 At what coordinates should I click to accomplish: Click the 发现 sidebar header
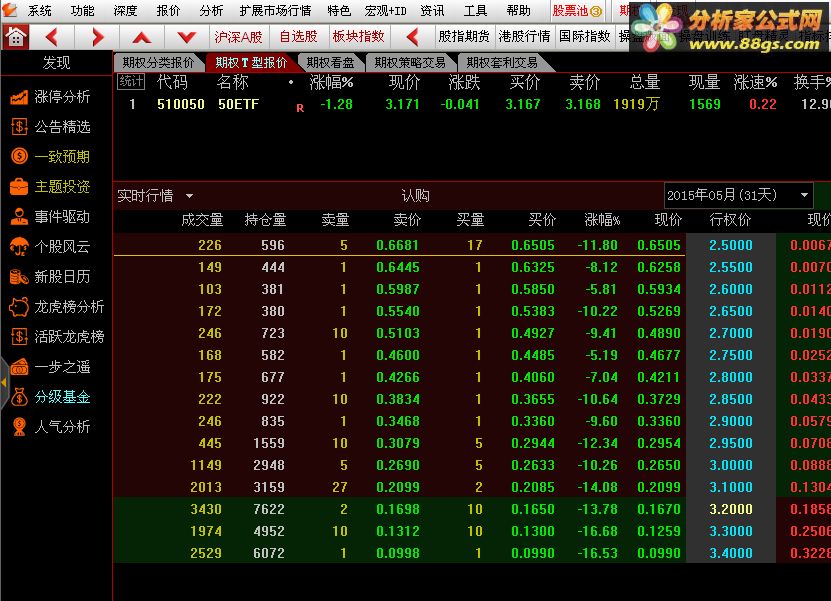click(56, 63)
